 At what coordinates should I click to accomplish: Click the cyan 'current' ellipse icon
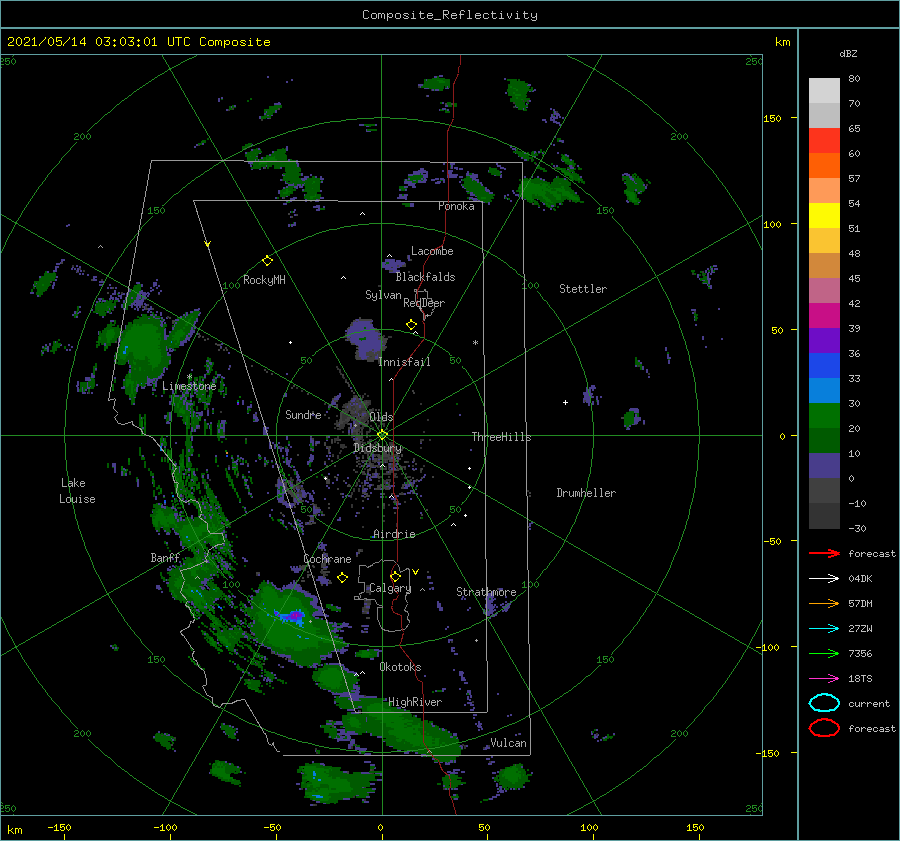click(x=824, y=703)
